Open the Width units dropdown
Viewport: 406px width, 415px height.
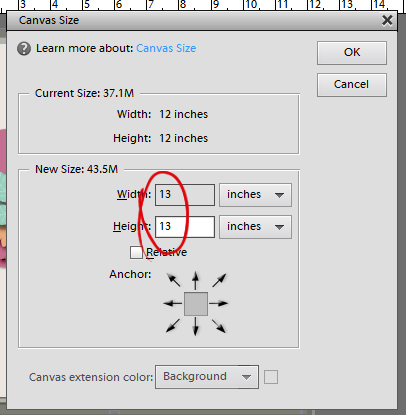255,195
